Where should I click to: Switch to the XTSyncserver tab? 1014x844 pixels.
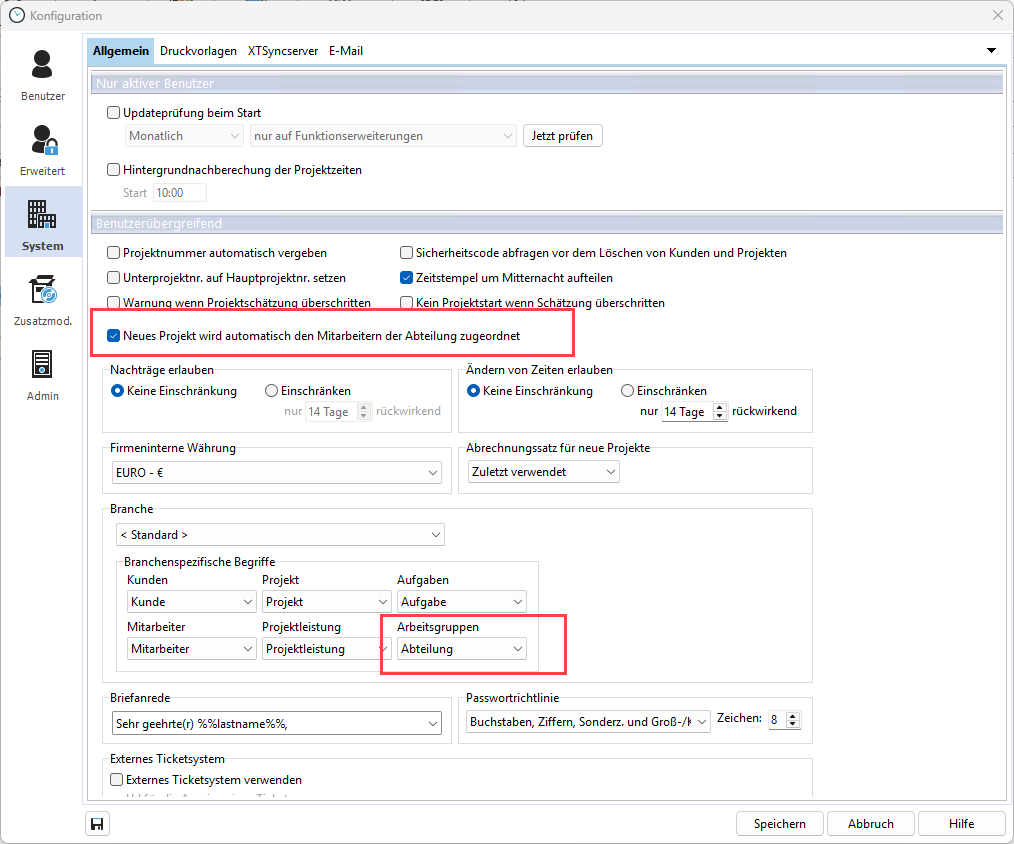coord(283,51)
